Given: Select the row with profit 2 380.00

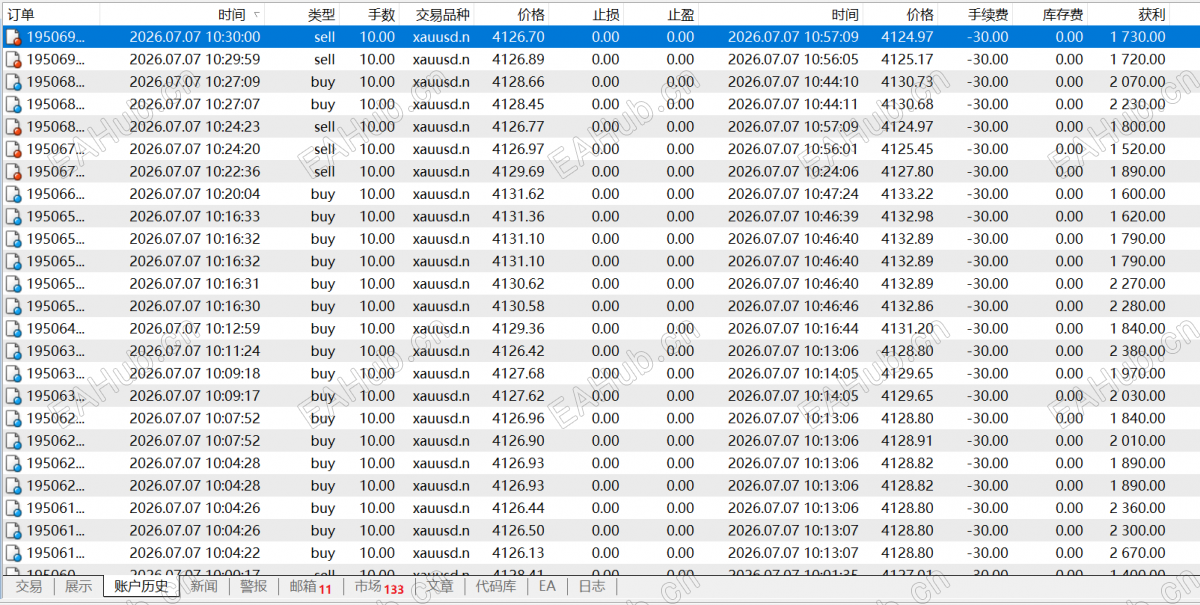Looking at the screenshot, I should coord(600,351).
